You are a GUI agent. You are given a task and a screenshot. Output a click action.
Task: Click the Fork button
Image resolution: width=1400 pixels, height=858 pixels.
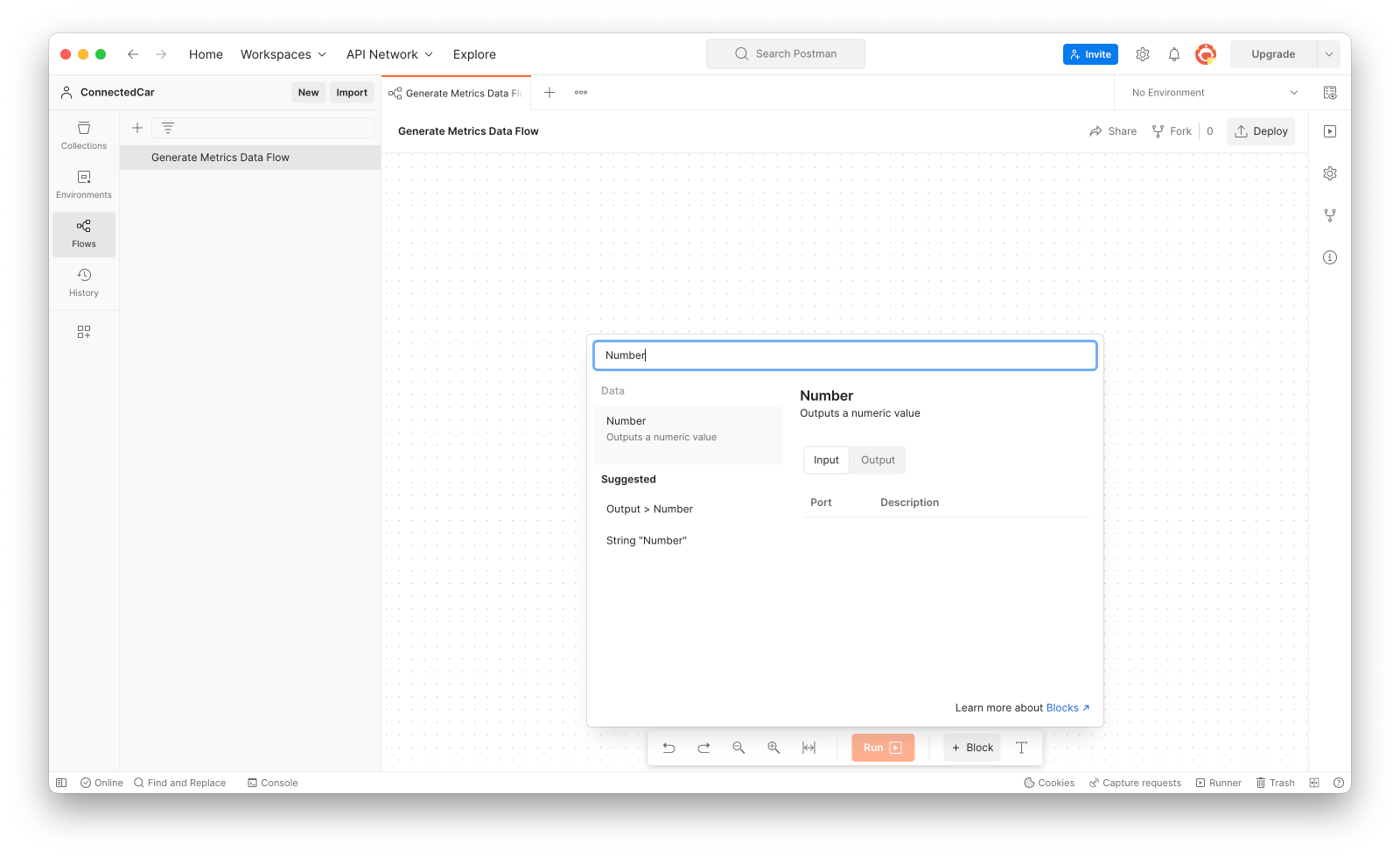click(1172, 131)
